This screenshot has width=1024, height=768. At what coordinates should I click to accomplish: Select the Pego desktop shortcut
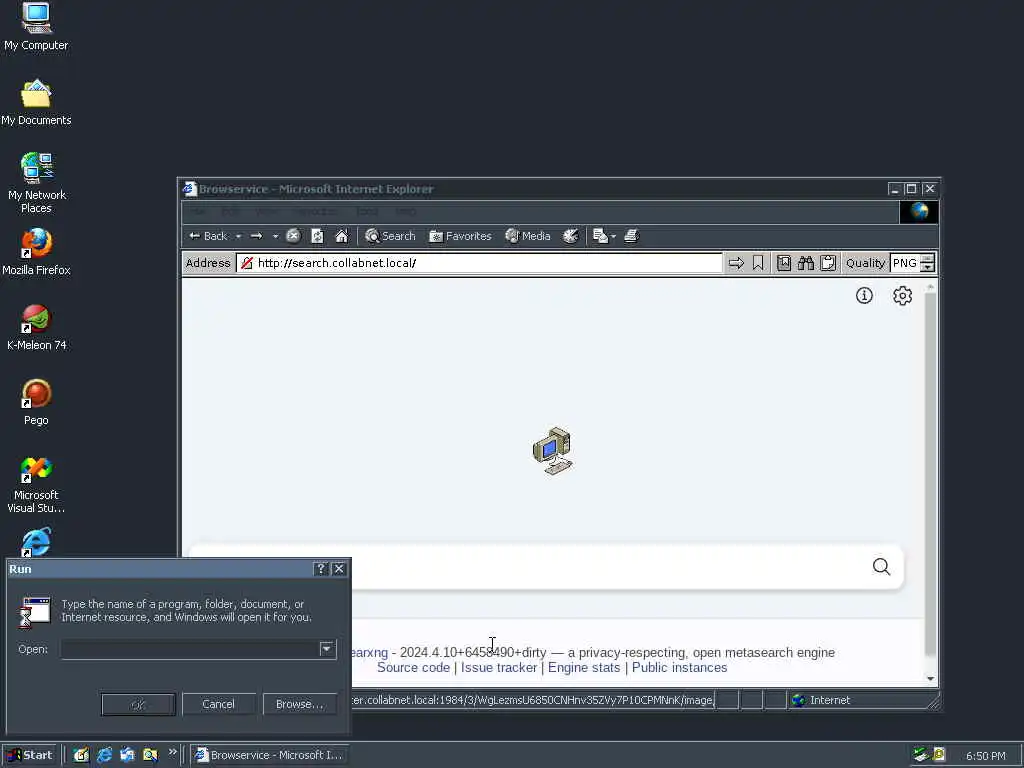[x=36, y=402]
